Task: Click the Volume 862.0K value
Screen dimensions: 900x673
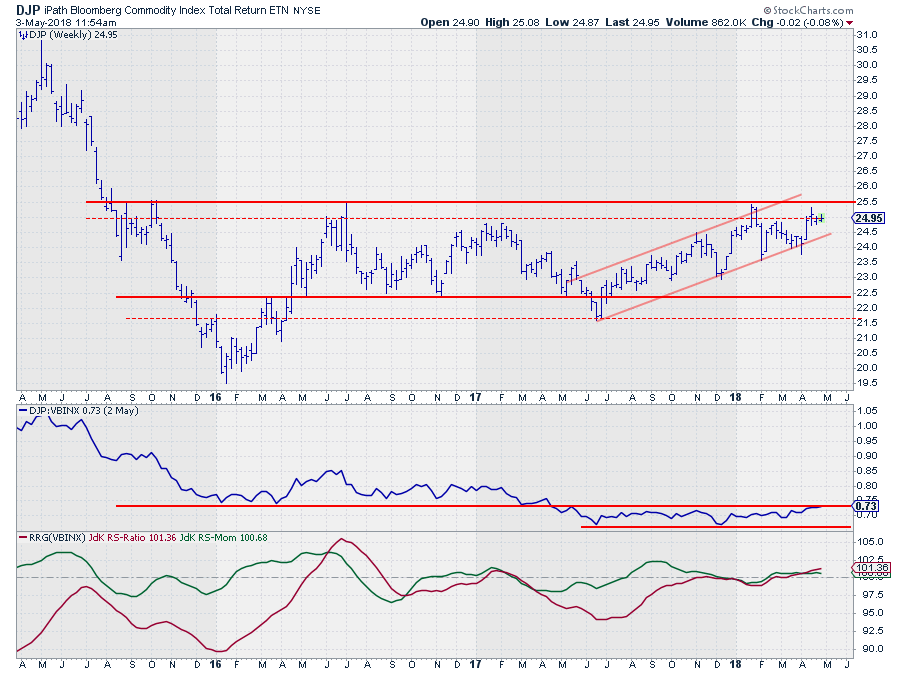Action: pos(706,22)
